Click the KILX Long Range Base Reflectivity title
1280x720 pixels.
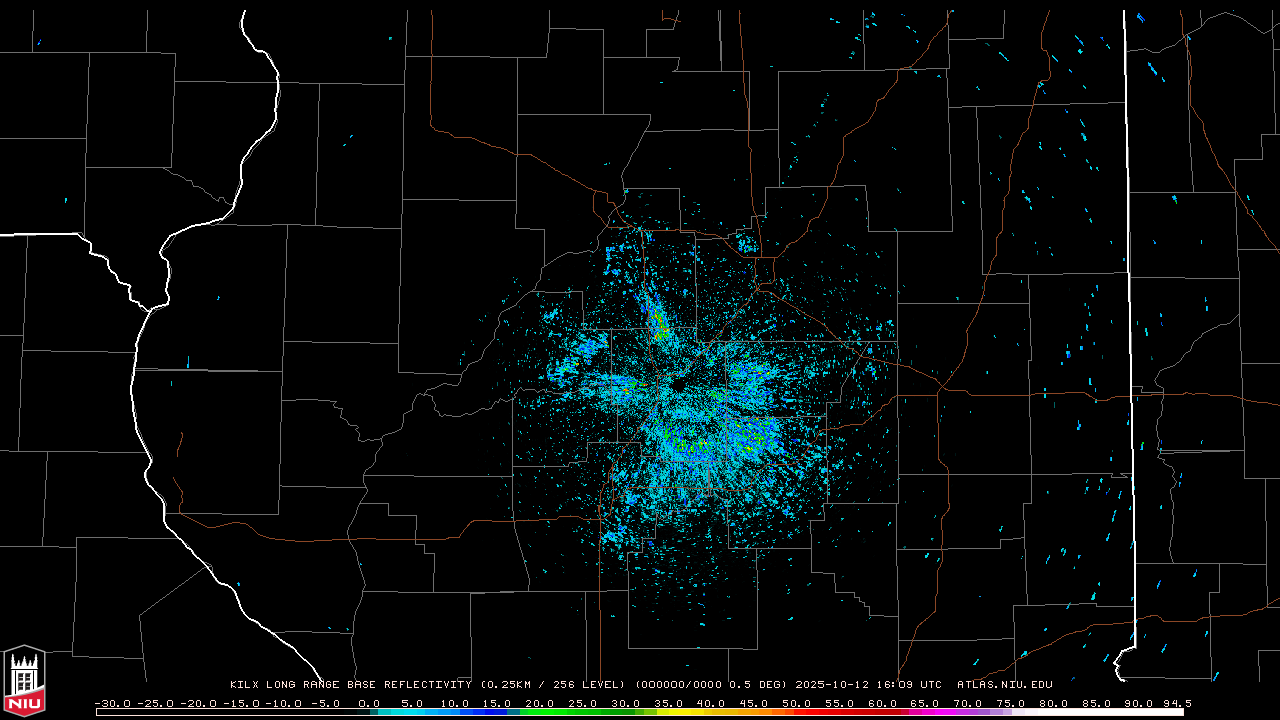(350, 685)
